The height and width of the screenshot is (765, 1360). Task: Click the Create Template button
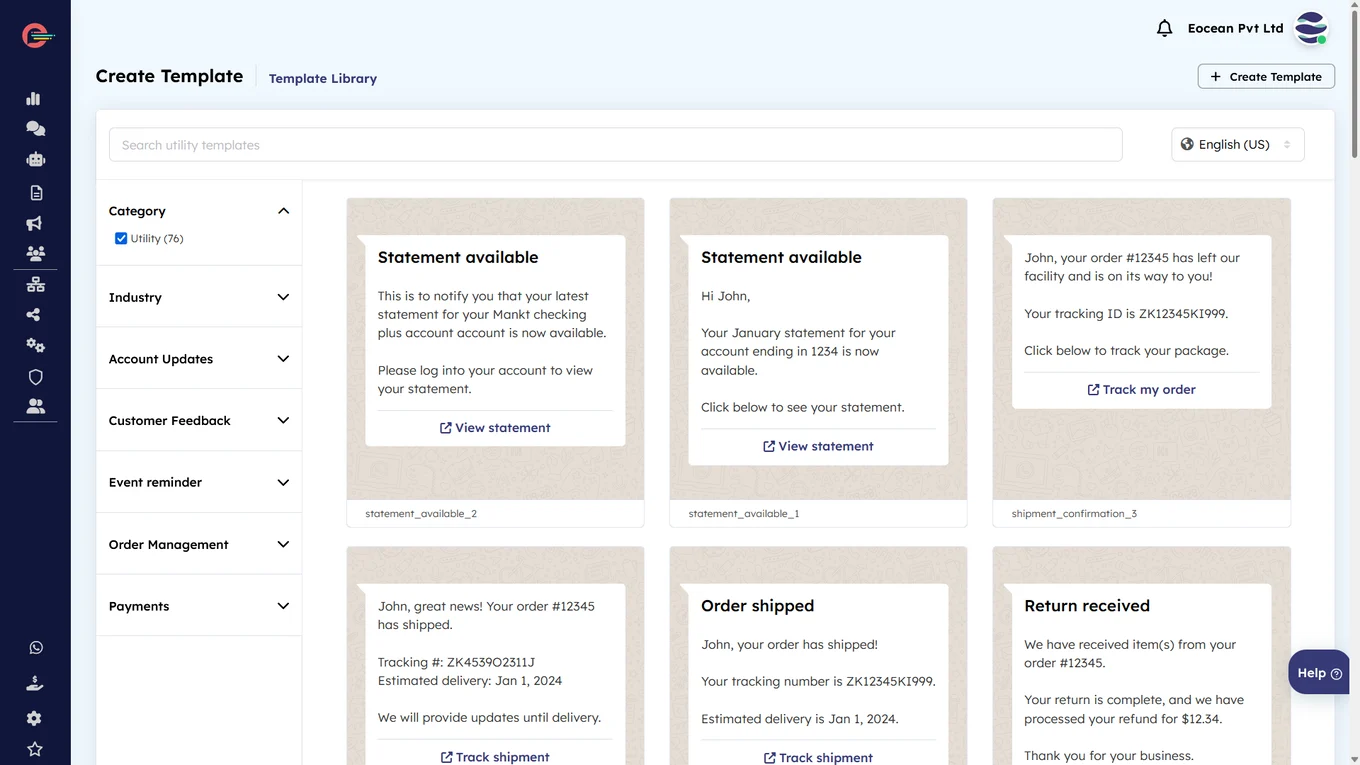coord(1265,77)
